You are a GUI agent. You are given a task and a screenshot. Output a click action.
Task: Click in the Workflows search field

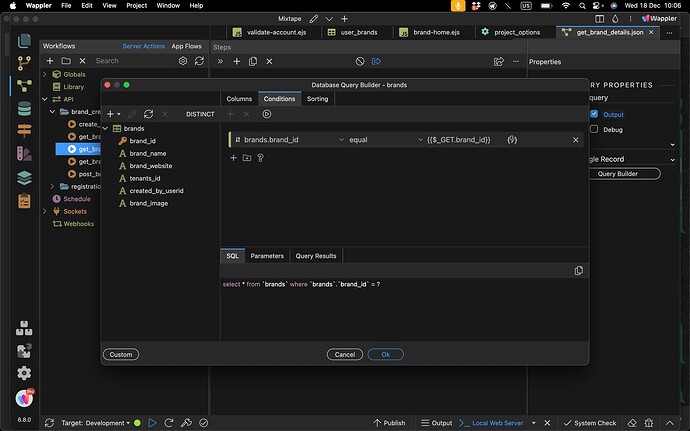click(x=134, y=61)
